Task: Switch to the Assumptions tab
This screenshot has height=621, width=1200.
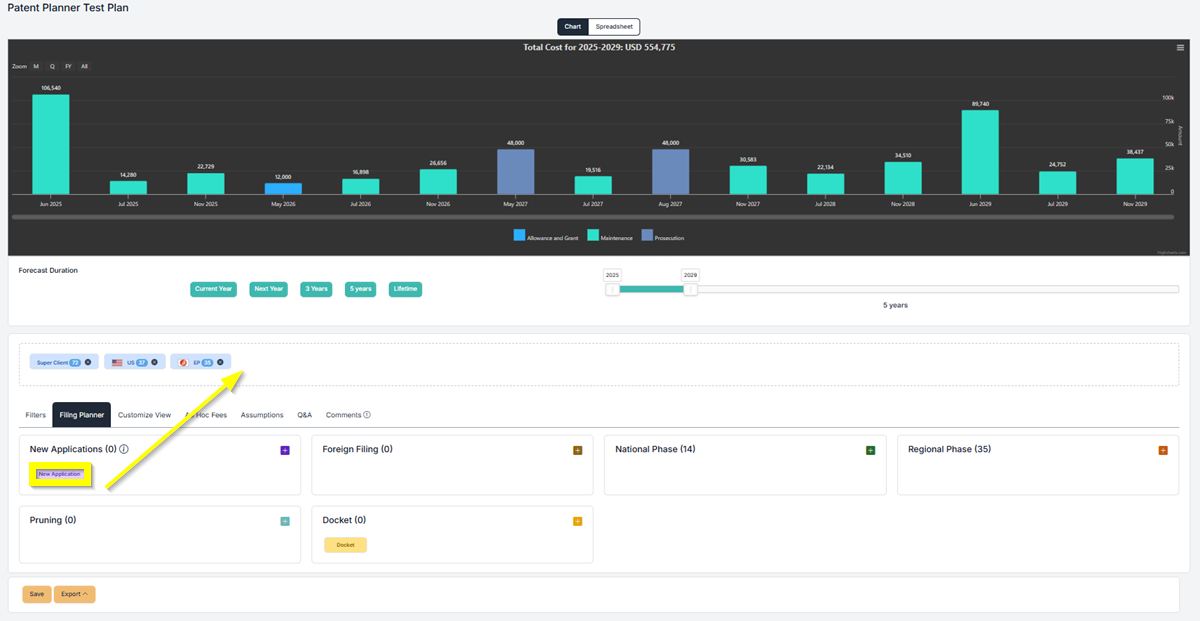Action: click(262, 415)
